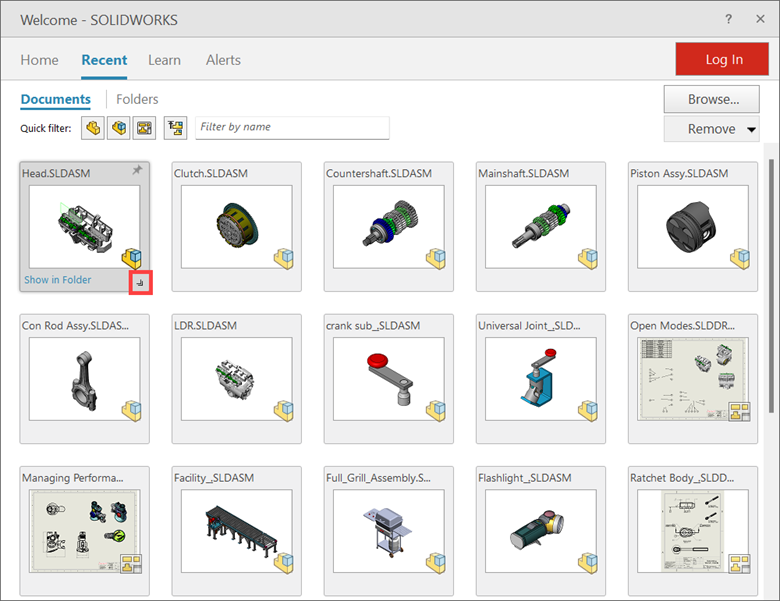This screenshot has height=601, width=780.
Task: Open Piston Assy.SLDASM thumbnail
Action: 693,227
